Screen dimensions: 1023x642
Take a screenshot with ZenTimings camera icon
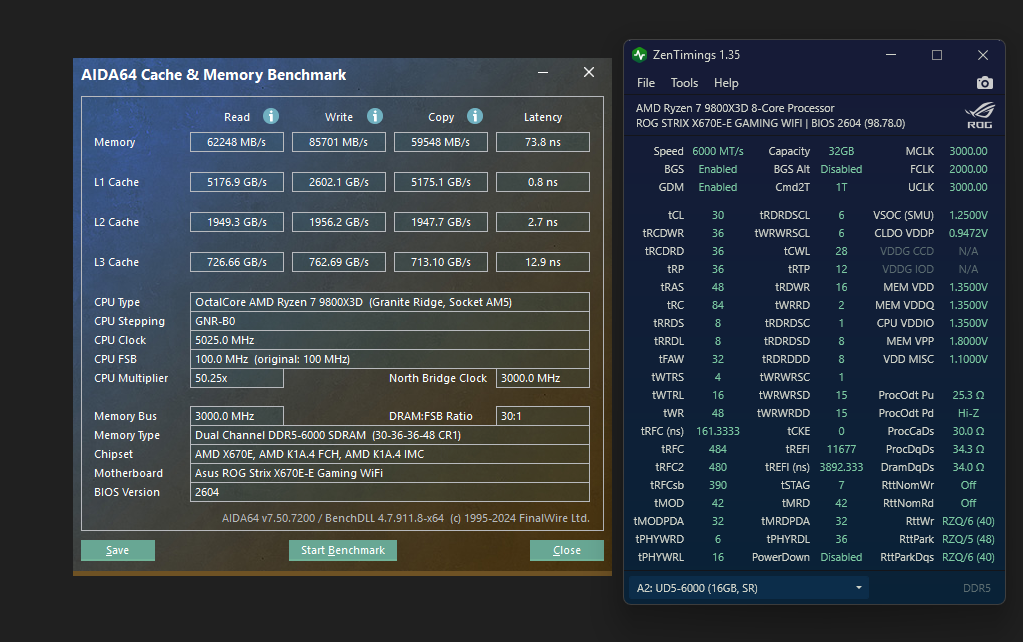pyautogui.click(x=985, y=83)
